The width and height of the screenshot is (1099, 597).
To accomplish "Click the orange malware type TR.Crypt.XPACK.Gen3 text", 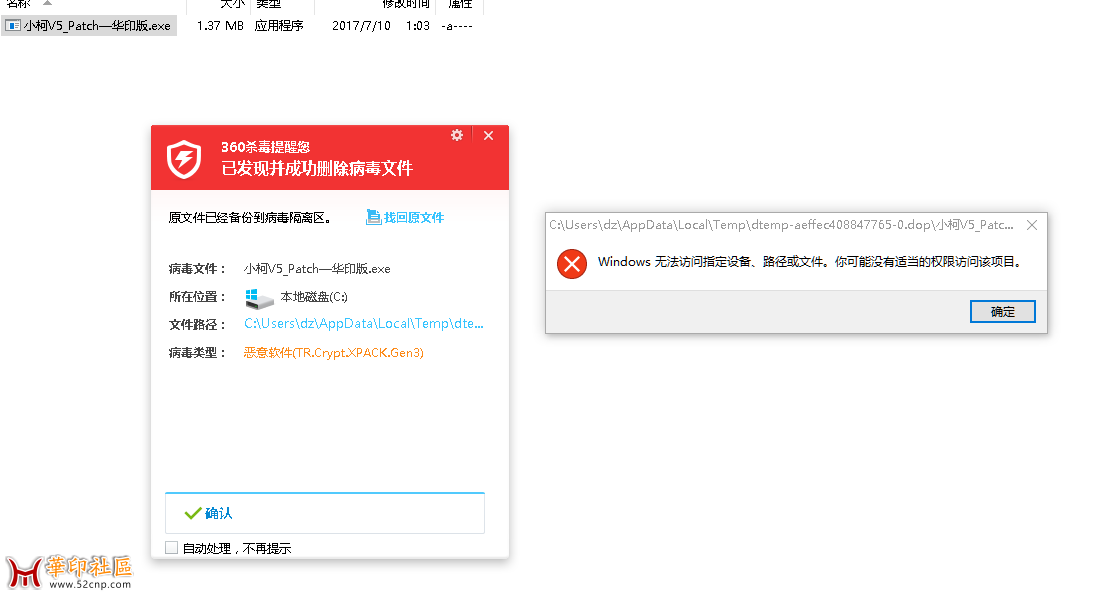I will [334, 352].
